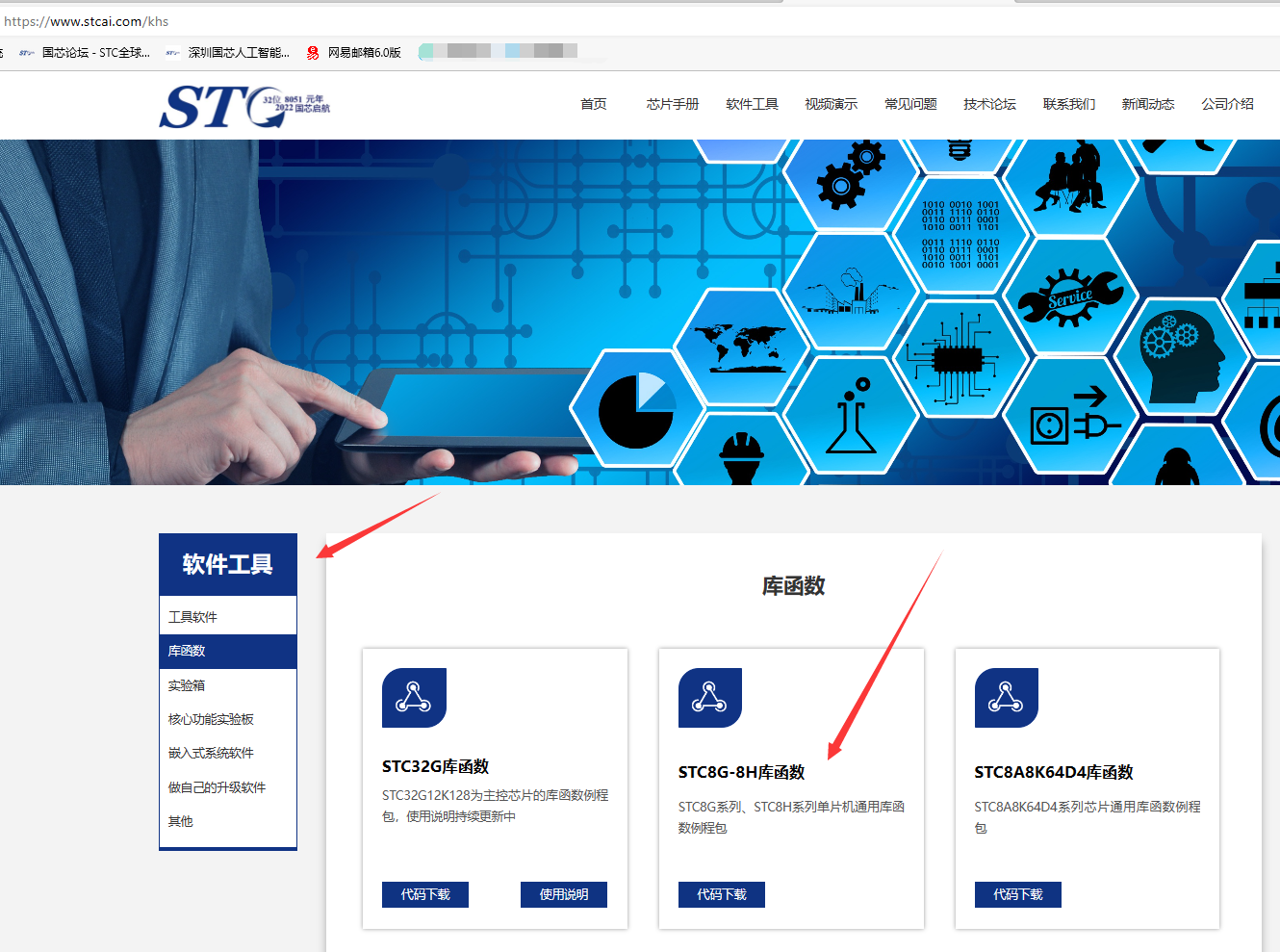Viewport: 1280px width, 952px height.
Task: Open 常见问题 in the top navigation
Action: [910, 104]
